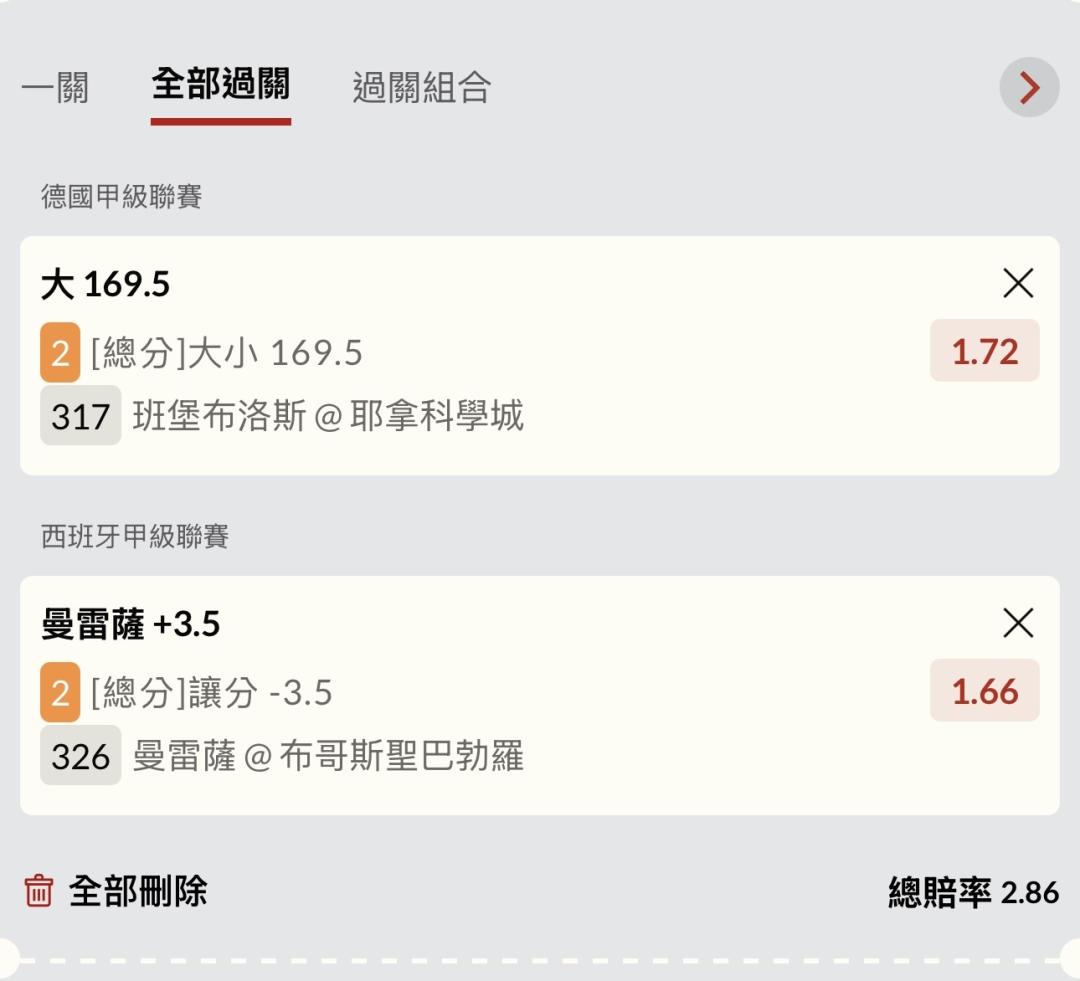Remove the 曼雷薩 +3.5 bet selection
The width and height of the screenshot is (1080, 981).
[x=1018, y=624]
